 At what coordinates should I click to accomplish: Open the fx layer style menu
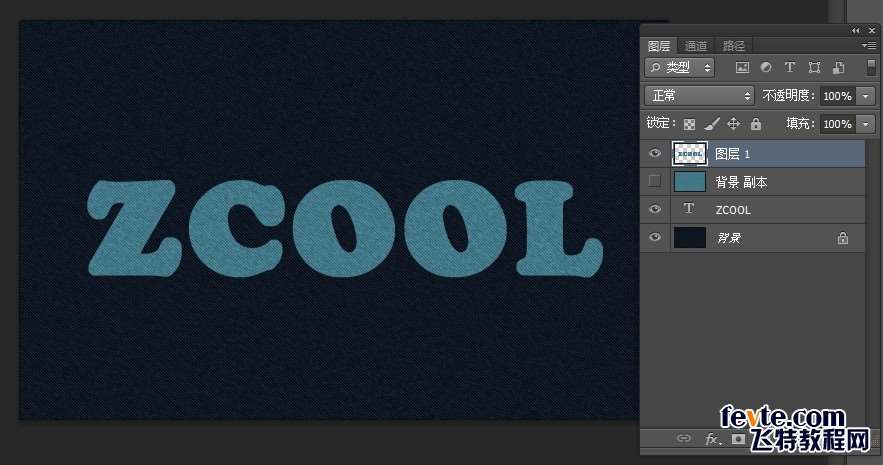[712, 438]
